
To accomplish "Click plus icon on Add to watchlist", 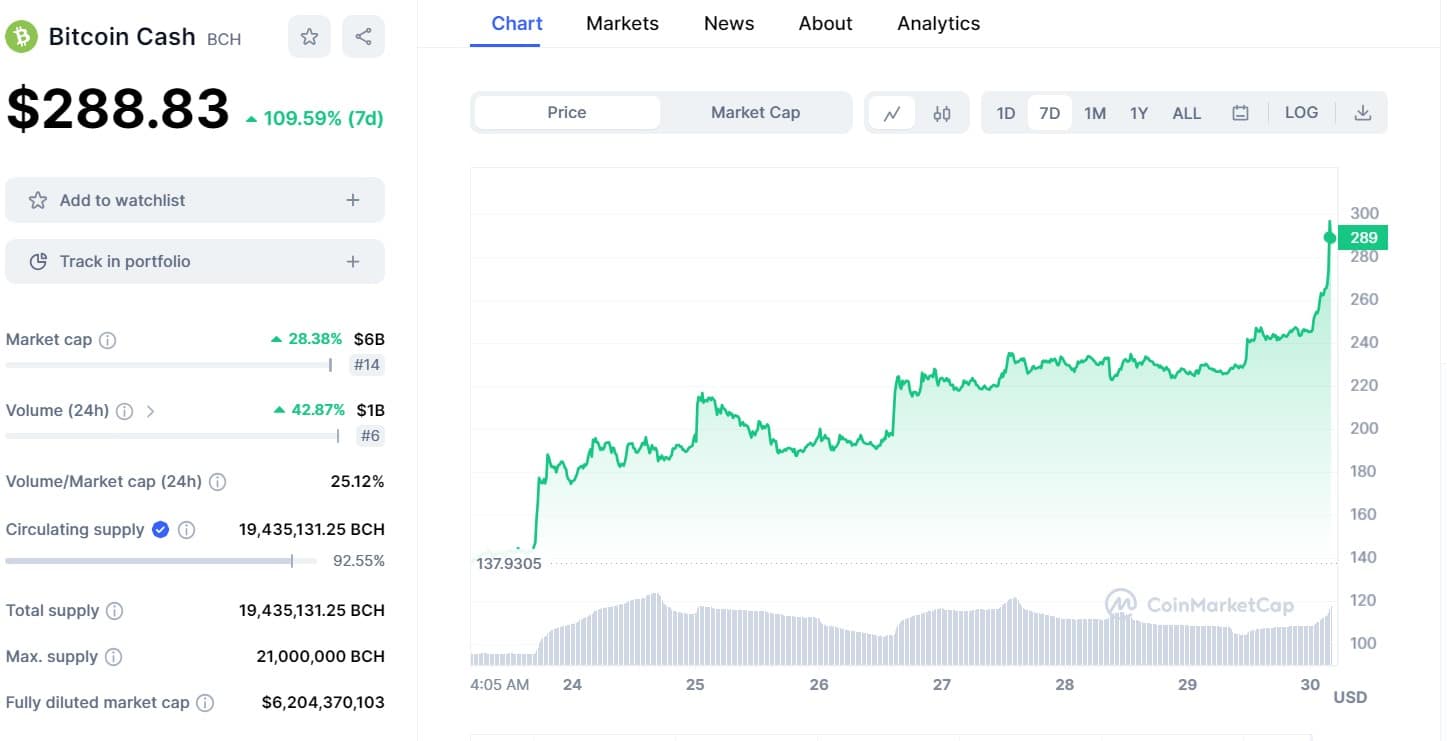I will [353, 200].
